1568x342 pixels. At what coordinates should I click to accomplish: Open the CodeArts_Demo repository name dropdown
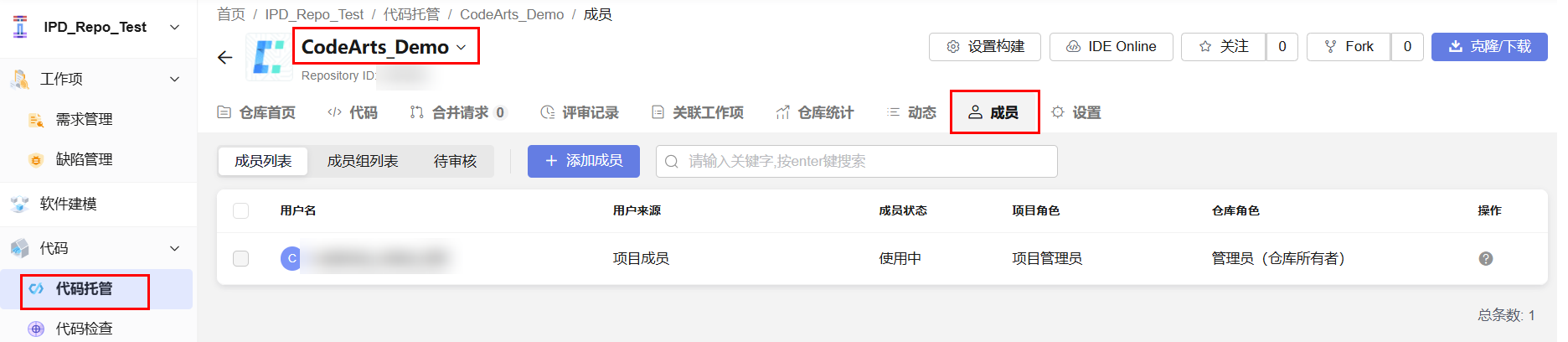(462, 48)
